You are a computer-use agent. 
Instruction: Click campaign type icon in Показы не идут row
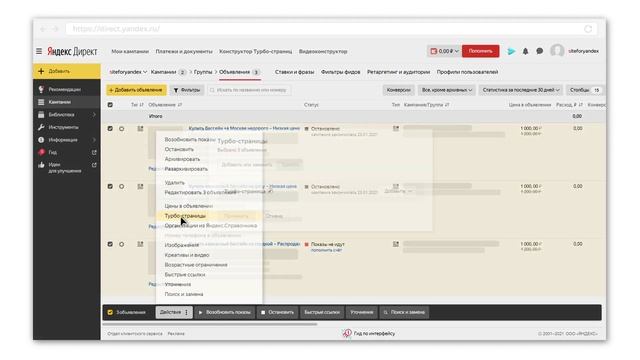click(x=396, y=244)
